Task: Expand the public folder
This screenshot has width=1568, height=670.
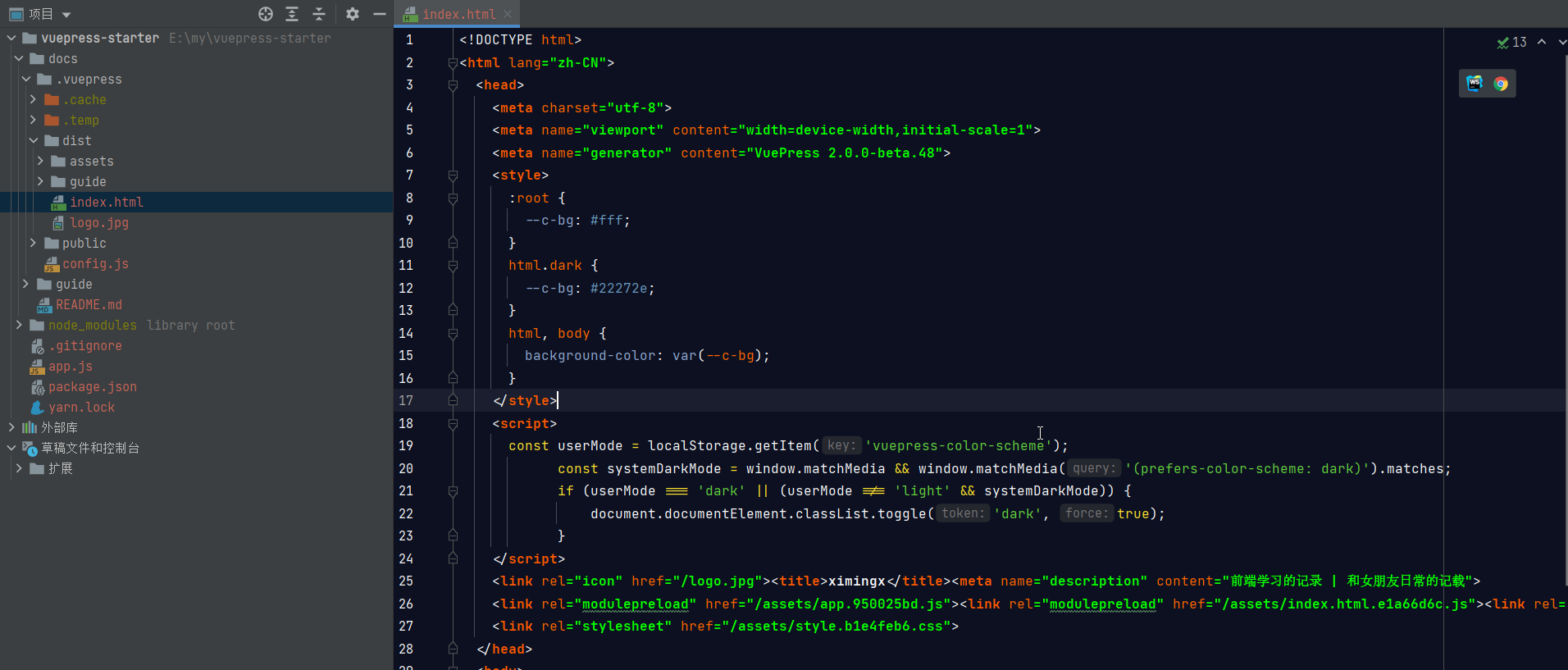Action: click(33, 243)
